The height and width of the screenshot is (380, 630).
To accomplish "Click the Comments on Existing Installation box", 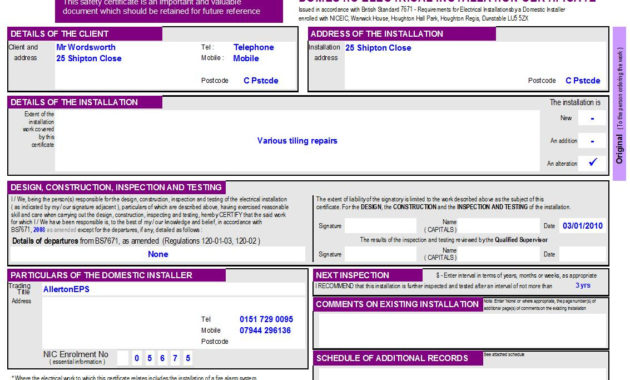I will [x=462, y=330].
